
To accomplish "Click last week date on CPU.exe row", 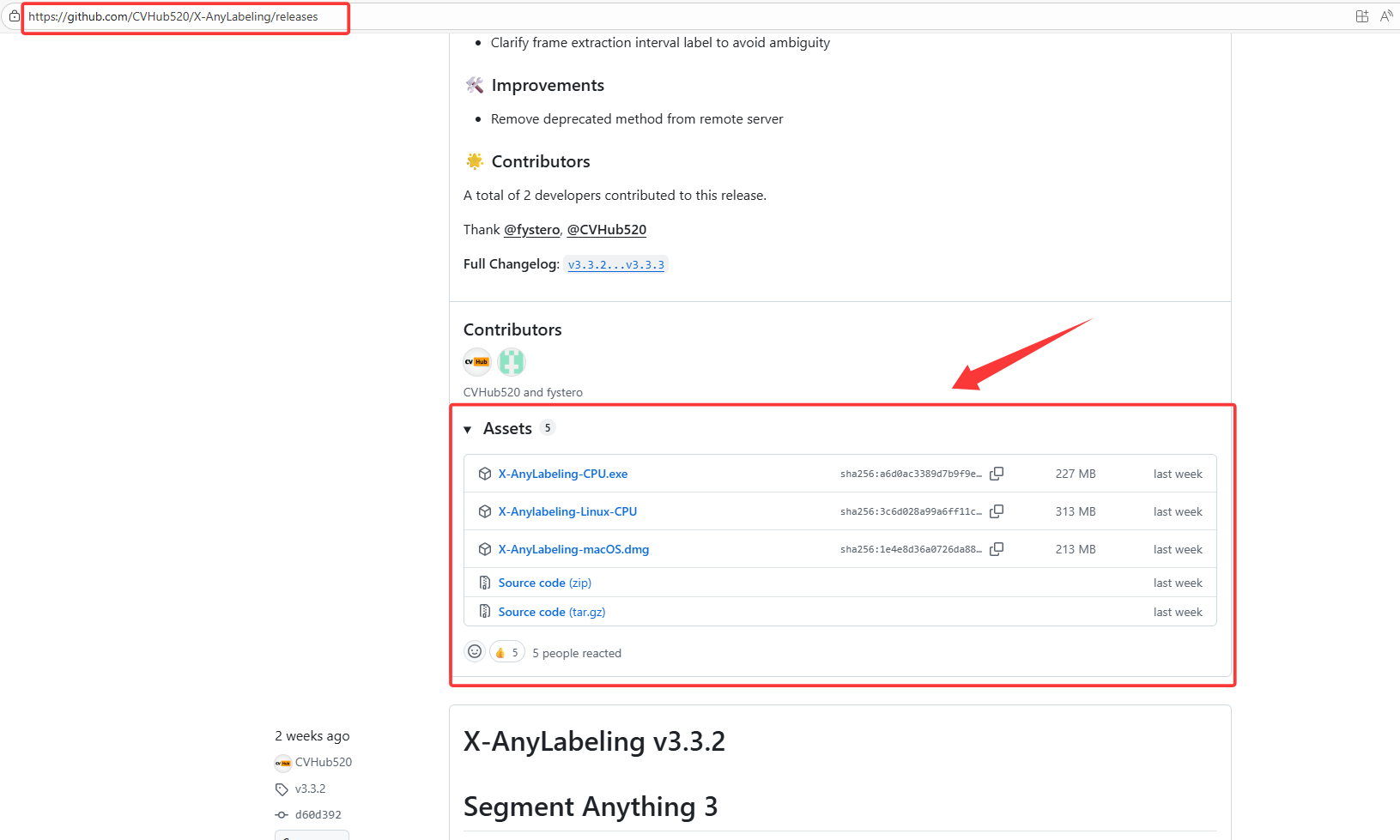I will [1178, 474].
